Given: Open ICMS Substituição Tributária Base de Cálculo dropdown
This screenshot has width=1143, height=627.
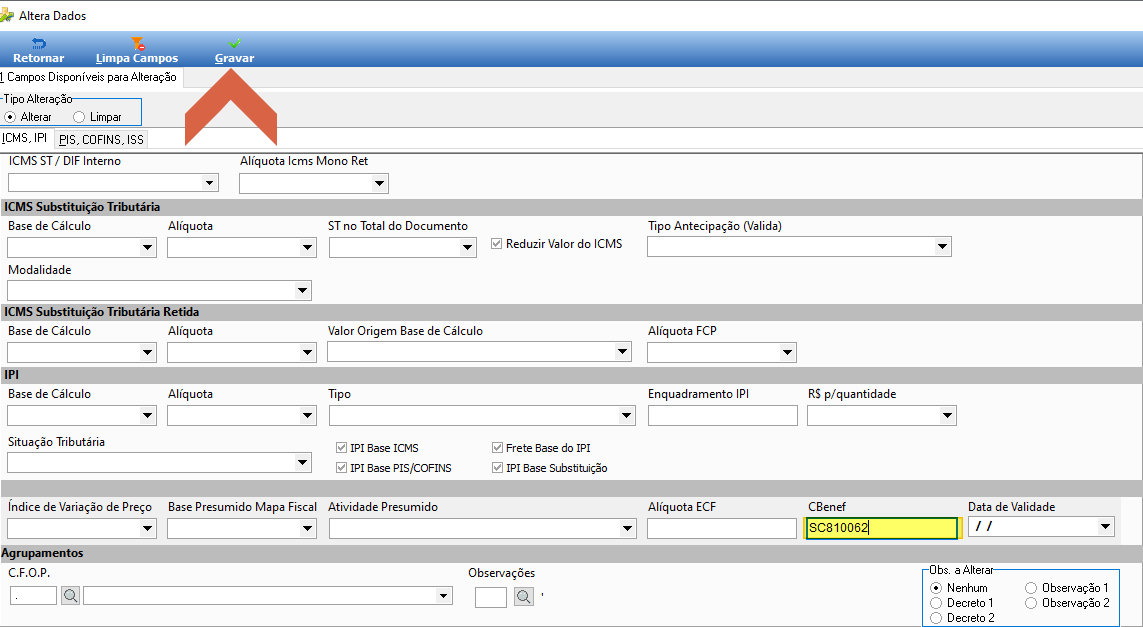Looking at the screenshot, I should [147, 248].
